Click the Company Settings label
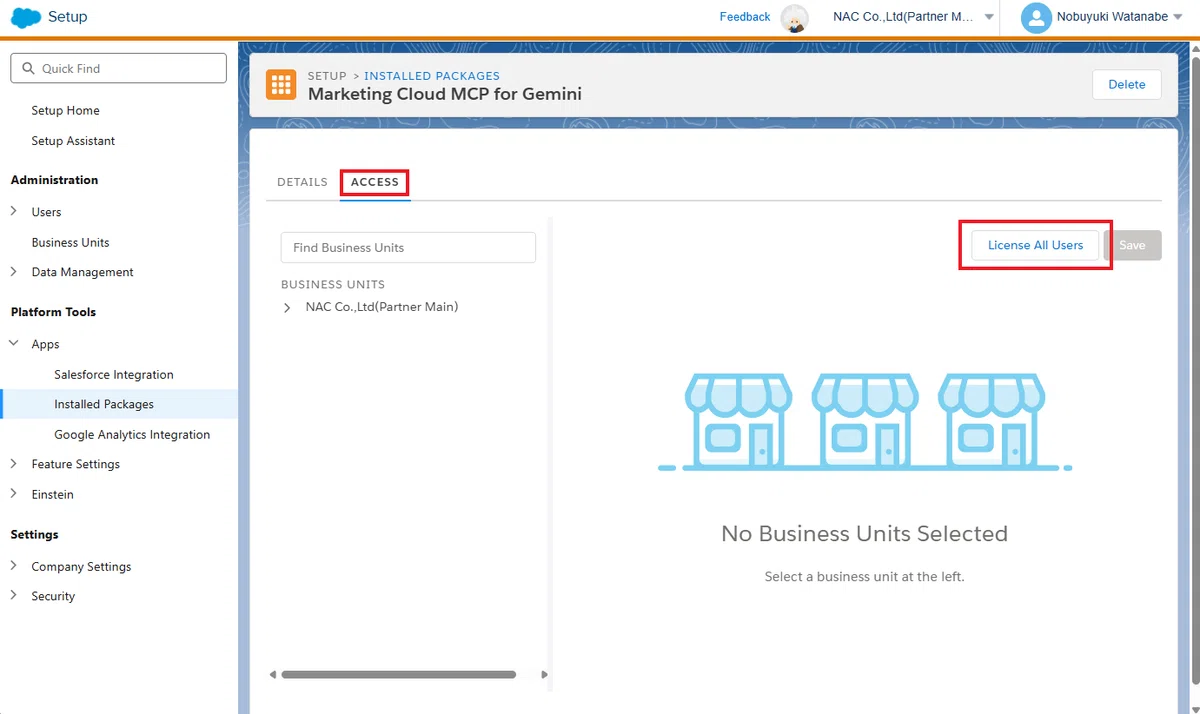This screenshot has width=1200, height=714. pyautogui.click(x=81, y=566)
